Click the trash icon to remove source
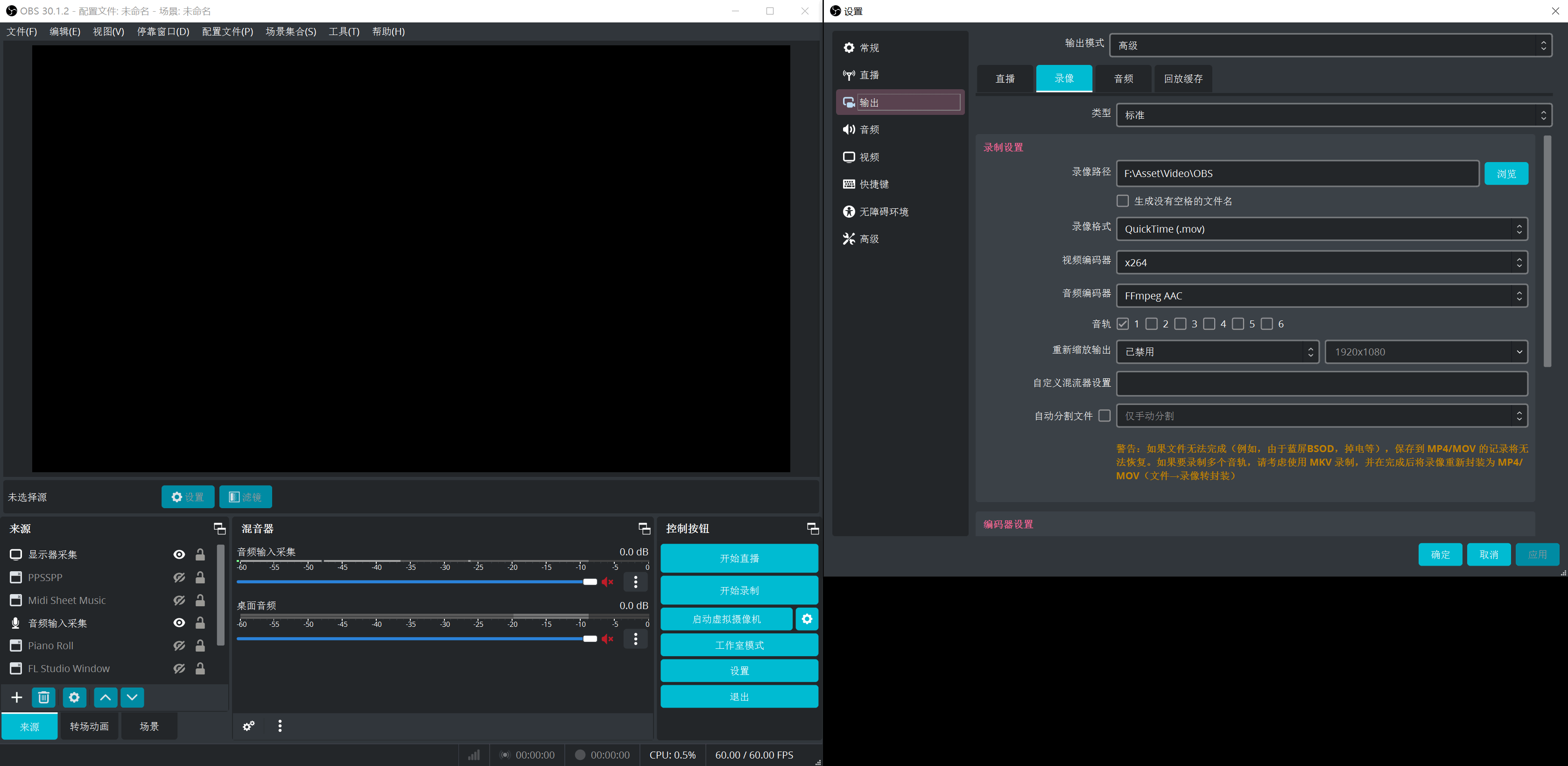Screen dimensions: 1568x766 click(44, 697)
